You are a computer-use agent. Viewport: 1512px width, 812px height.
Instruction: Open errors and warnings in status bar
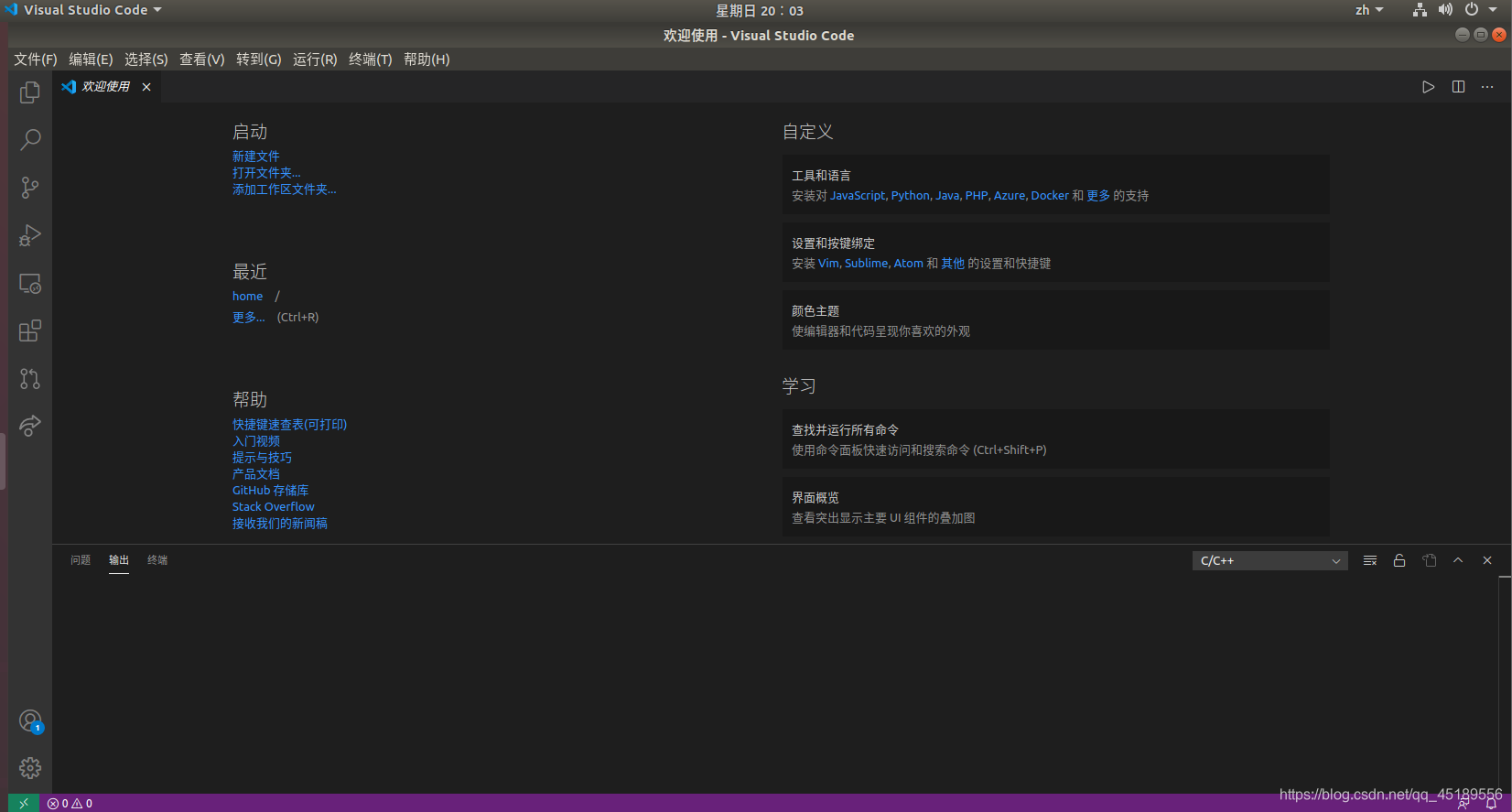70,804
